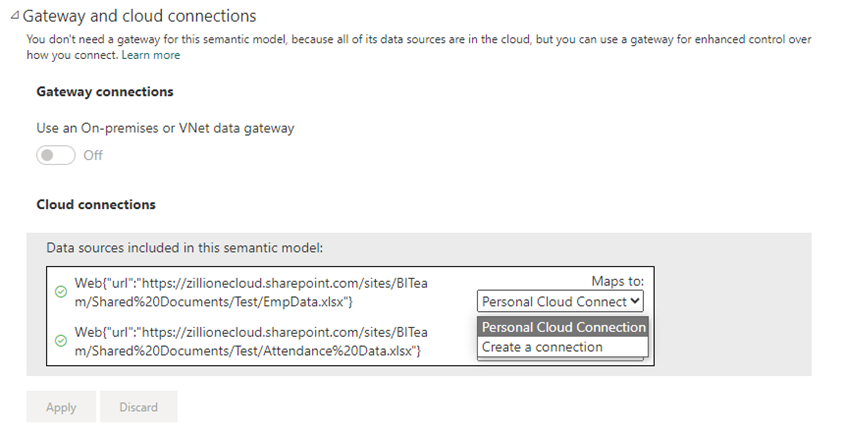844x432 pixels.
Task: Select the Attendance%20Data.xlsx data source URL
Action: pyautogui.click(x=251, y=341)
